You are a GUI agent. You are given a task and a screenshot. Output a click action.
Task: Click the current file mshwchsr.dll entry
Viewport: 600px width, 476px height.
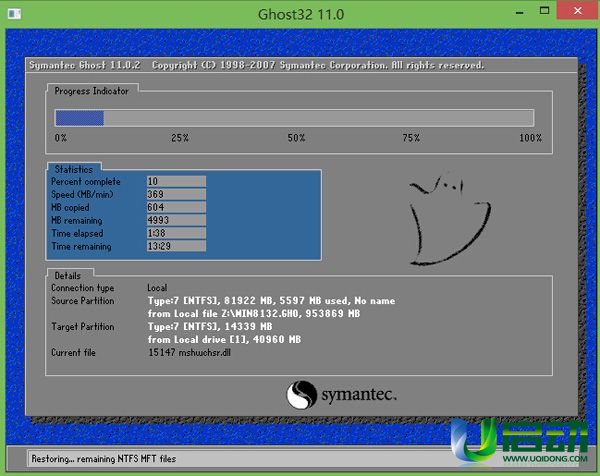[x=189, y=352]
